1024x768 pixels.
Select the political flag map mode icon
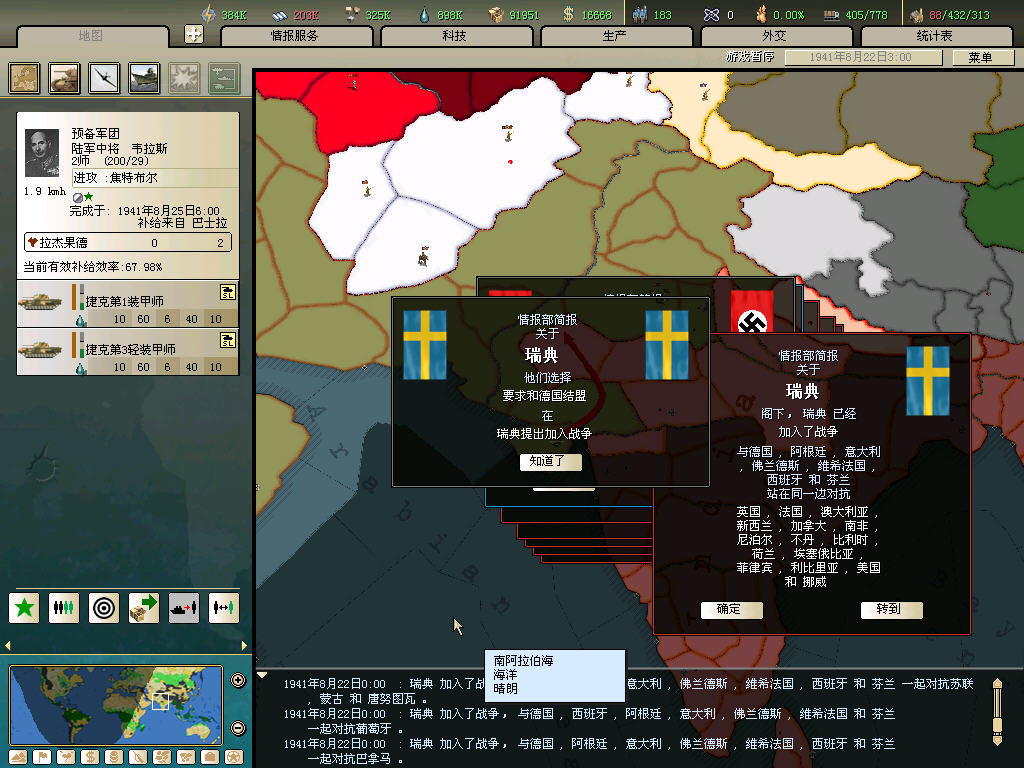(42, 758)
